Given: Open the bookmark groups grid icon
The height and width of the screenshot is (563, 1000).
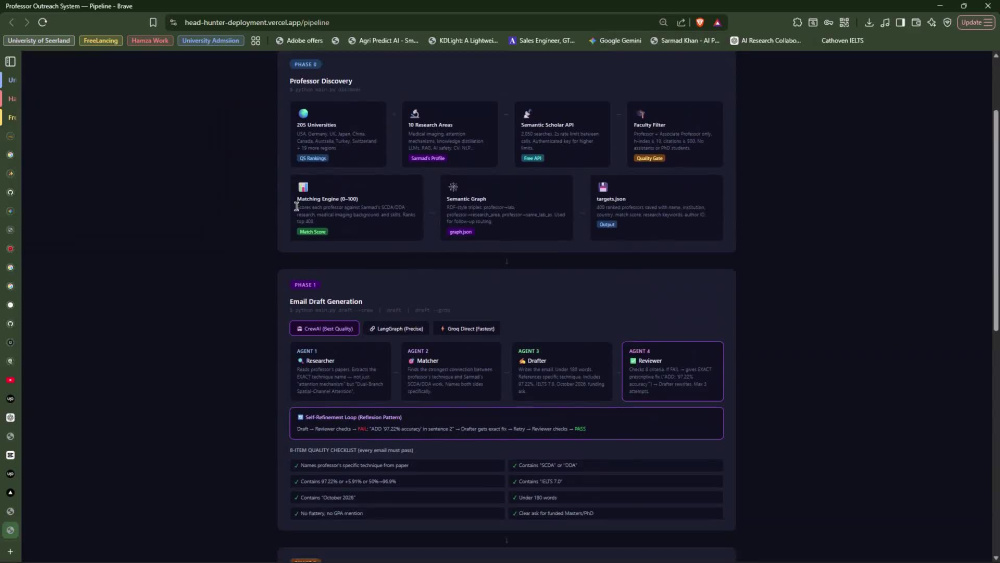Looking at the screenshot, I should tap(255, 40).
